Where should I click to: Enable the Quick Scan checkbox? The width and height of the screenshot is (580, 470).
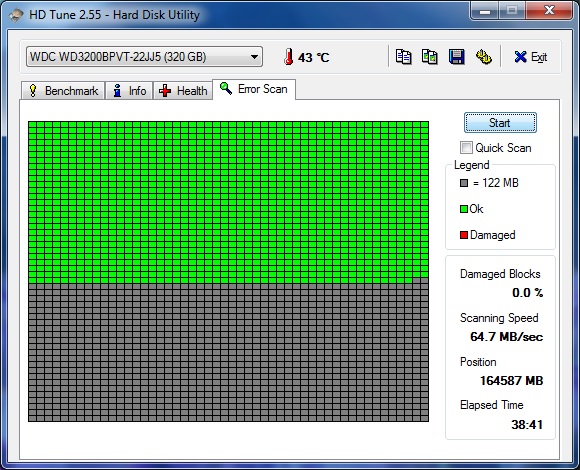pos(466,148)
